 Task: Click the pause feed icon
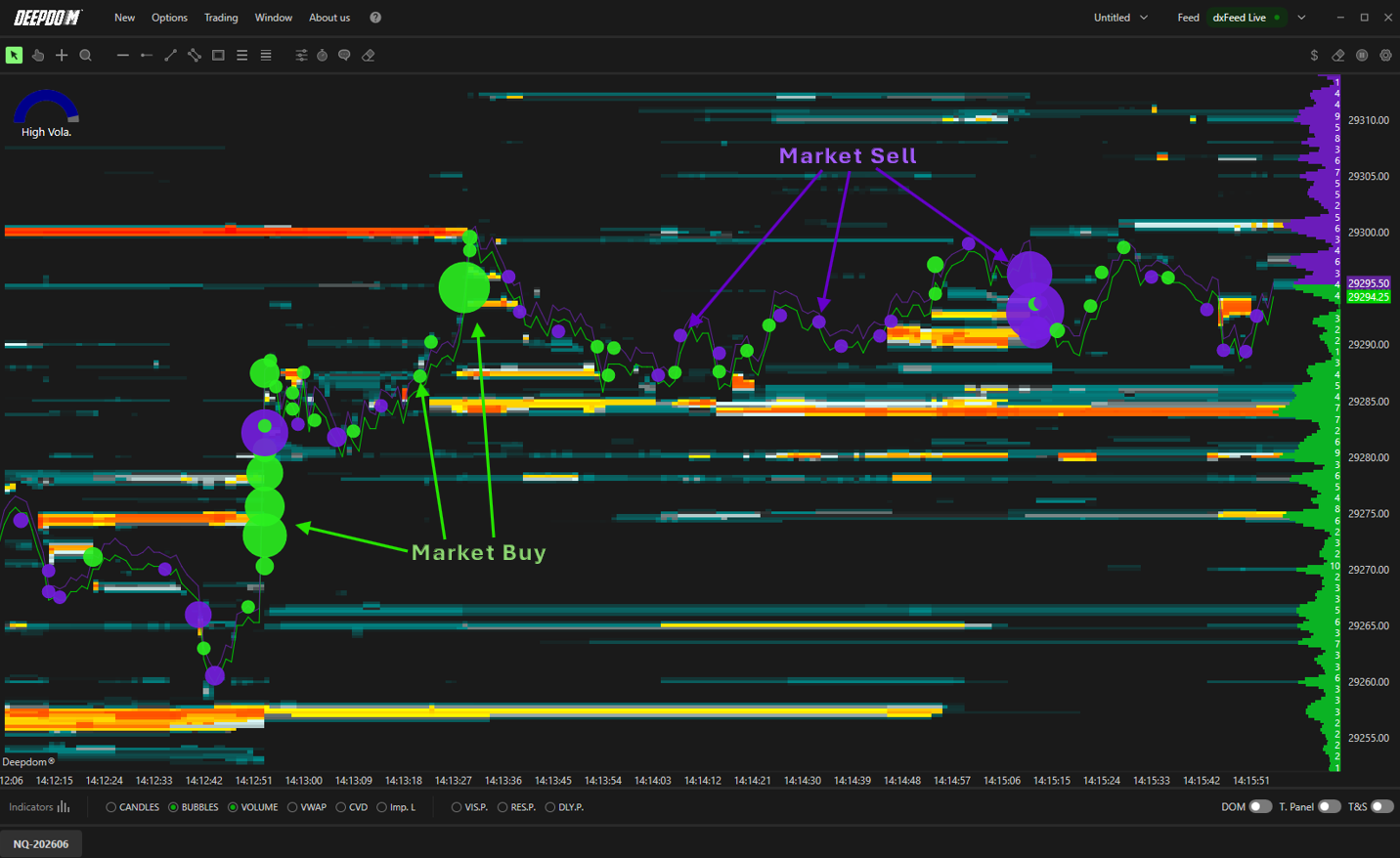click(x=1362, y=56)
